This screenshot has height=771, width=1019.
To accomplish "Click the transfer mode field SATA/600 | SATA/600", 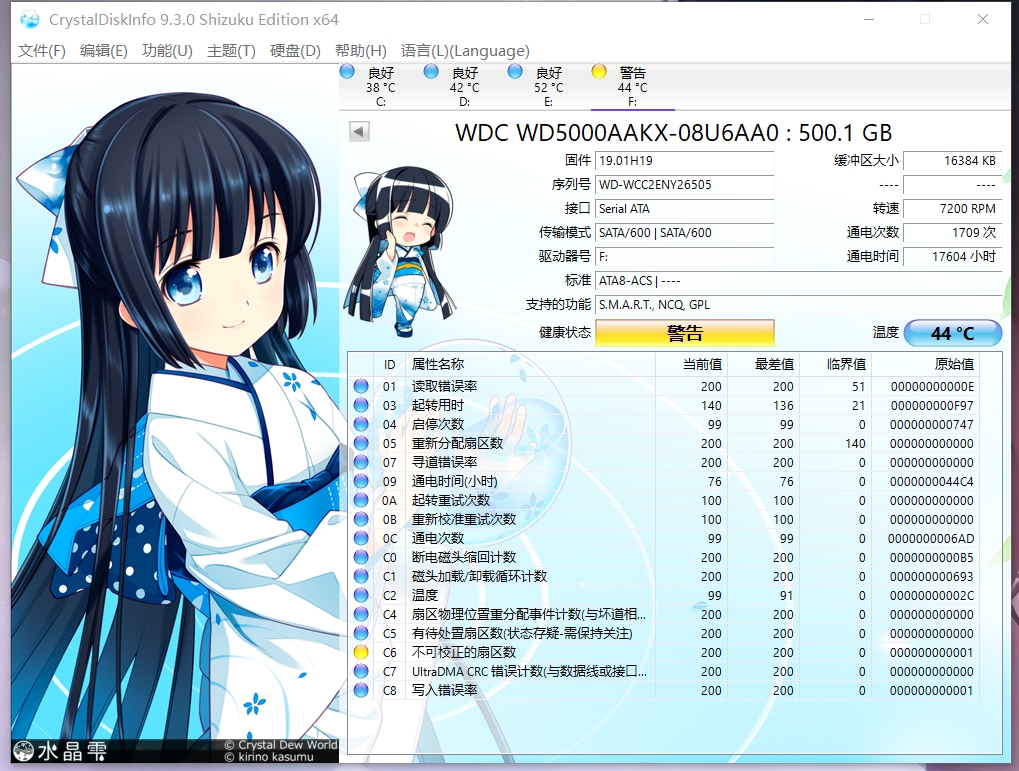I will [x=684, y=233].
